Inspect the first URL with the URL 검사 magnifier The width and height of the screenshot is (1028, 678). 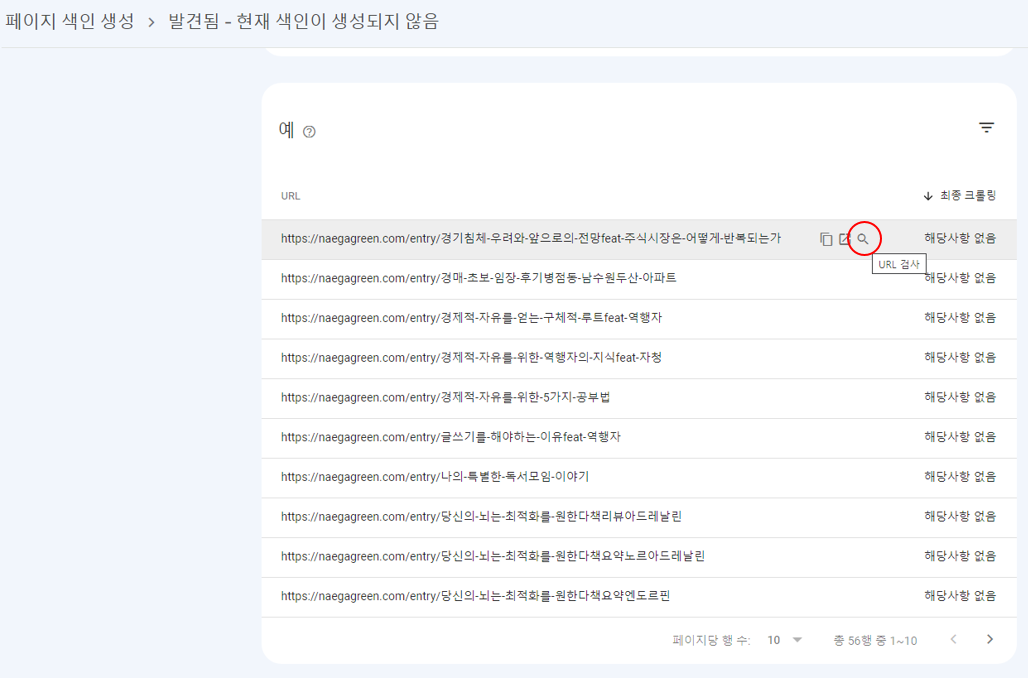(864, 238)
